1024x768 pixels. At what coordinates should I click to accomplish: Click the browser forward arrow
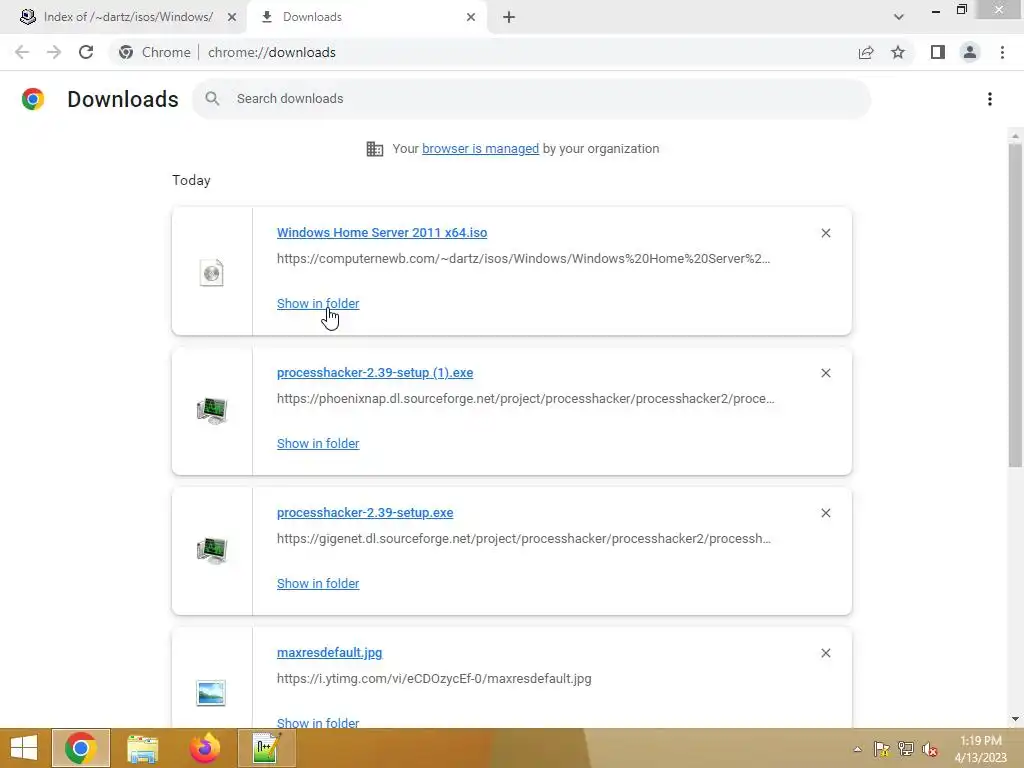[x=54, y=52]
